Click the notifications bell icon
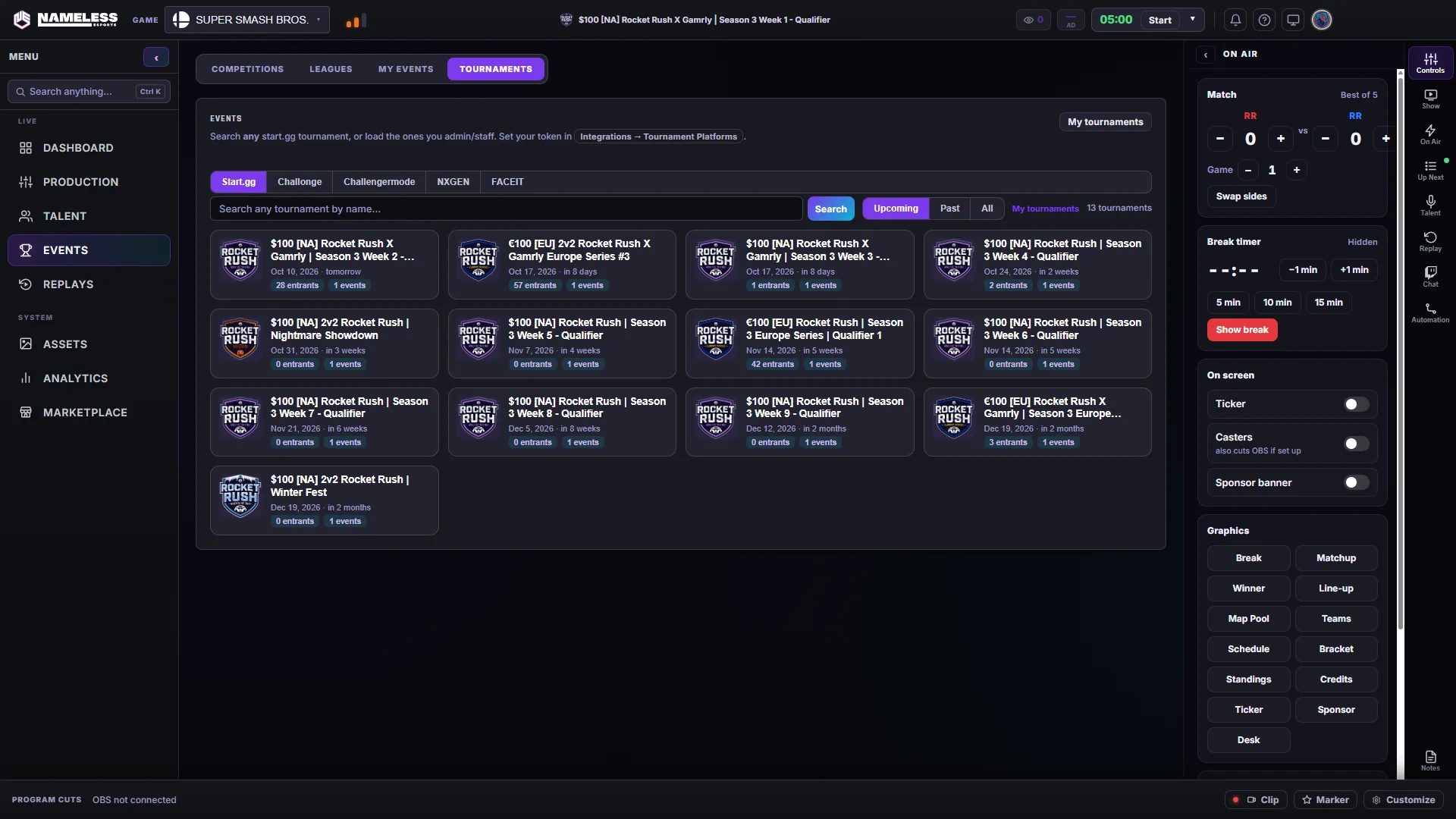This screenshot has height=819, width=1456. [1235, 20]
